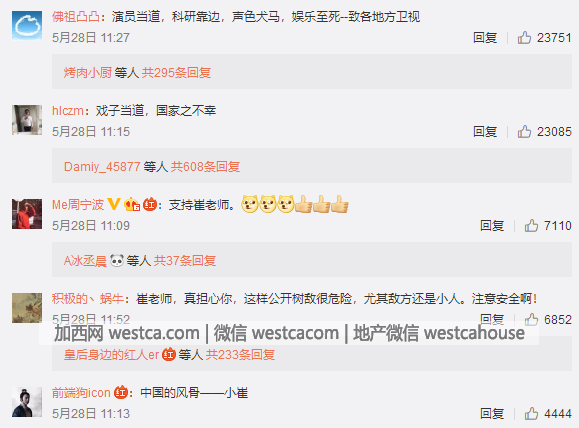Like Me周宁波's comment with 7110 likes
The image size is (579, 428).
(531, 225)
